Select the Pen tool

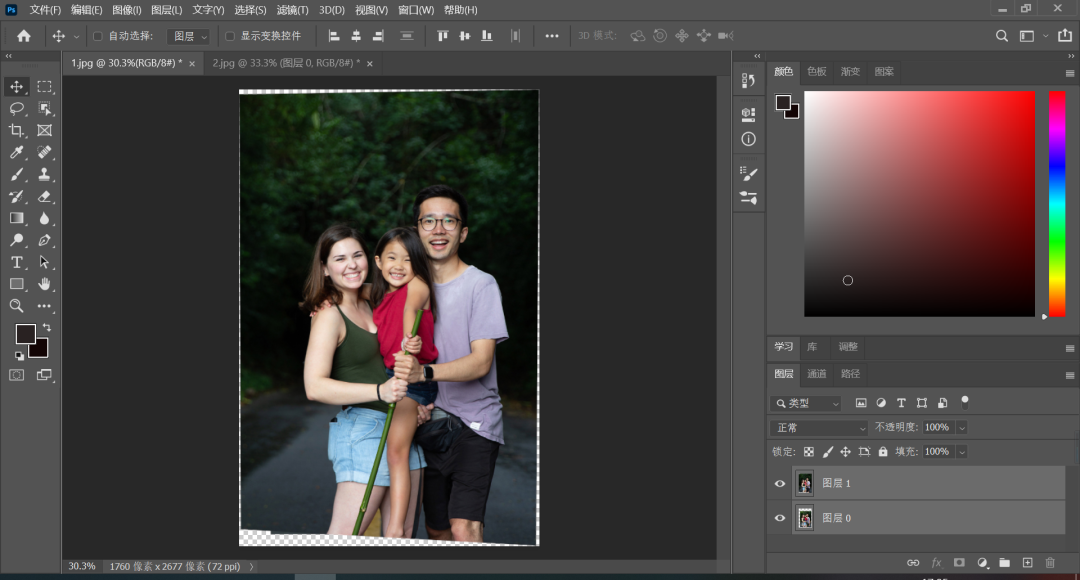(x=45, y=240)
